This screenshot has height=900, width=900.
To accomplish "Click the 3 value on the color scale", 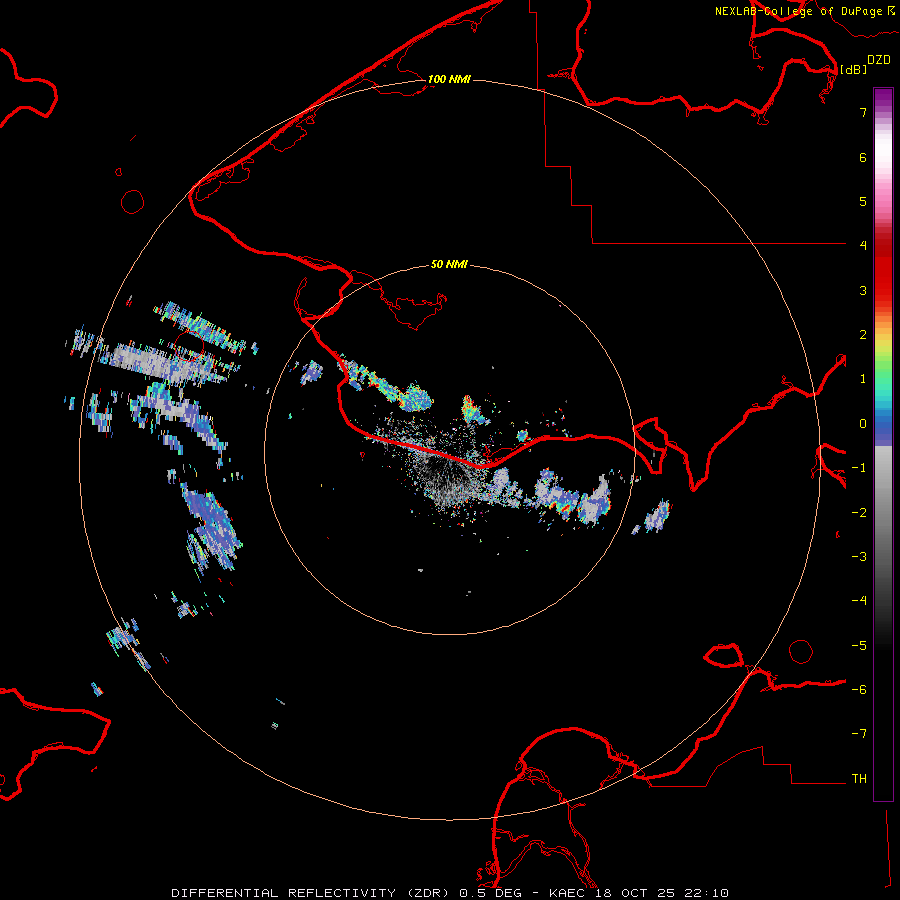I will coord(863,290).
